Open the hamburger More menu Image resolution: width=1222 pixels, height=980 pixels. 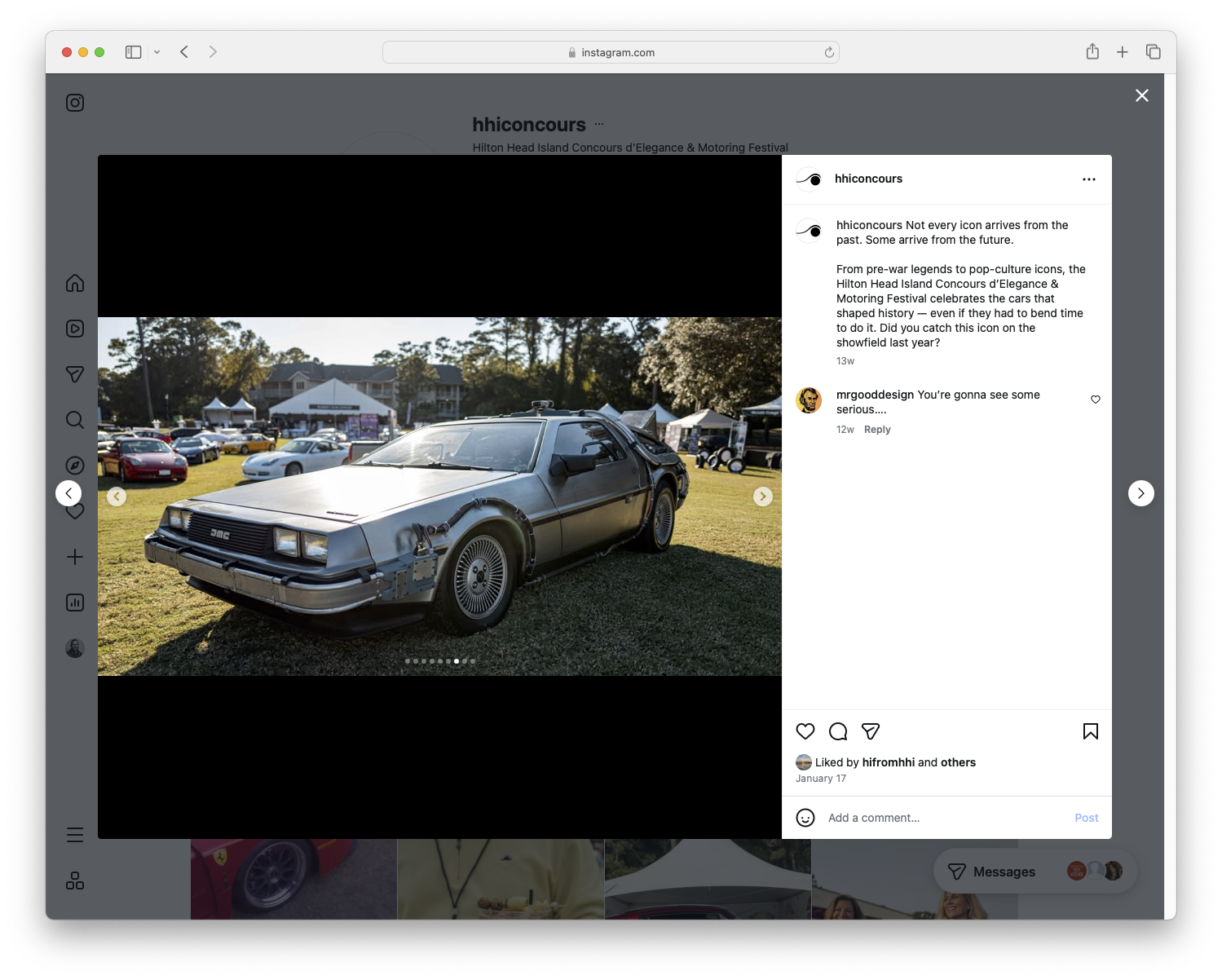coord(74,834)
